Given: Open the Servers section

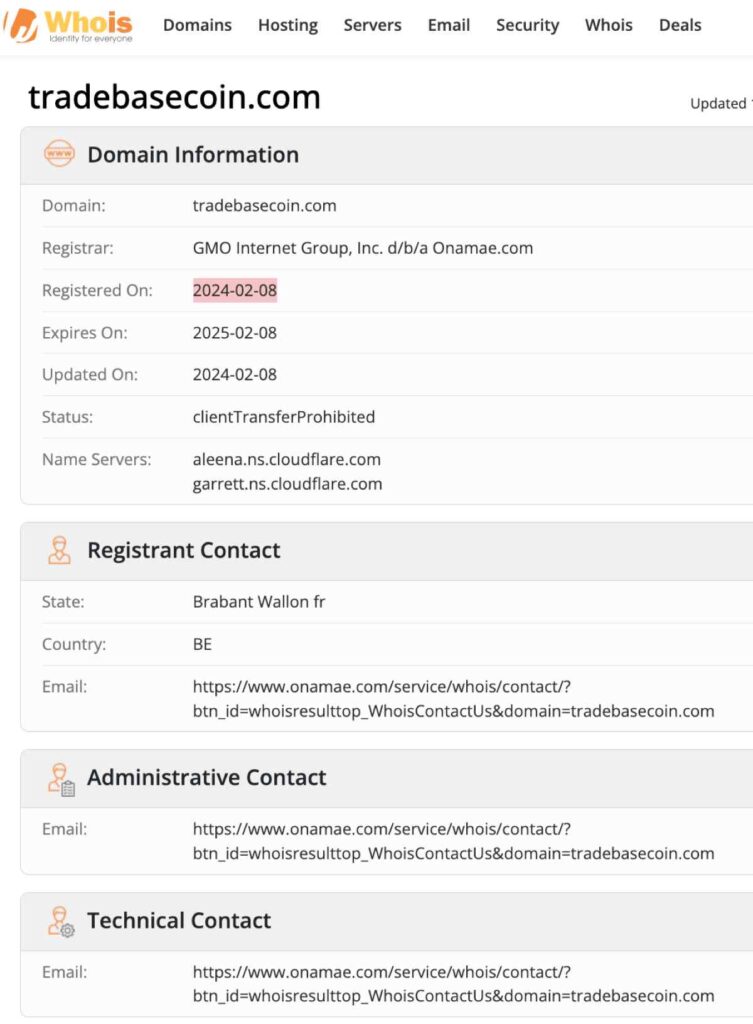Looking at the screenshot, I should [372, 25].
